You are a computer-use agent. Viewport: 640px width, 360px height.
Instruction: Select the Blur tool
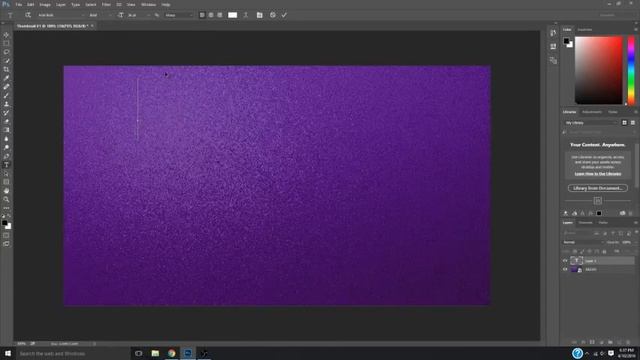tap(6, 139)
